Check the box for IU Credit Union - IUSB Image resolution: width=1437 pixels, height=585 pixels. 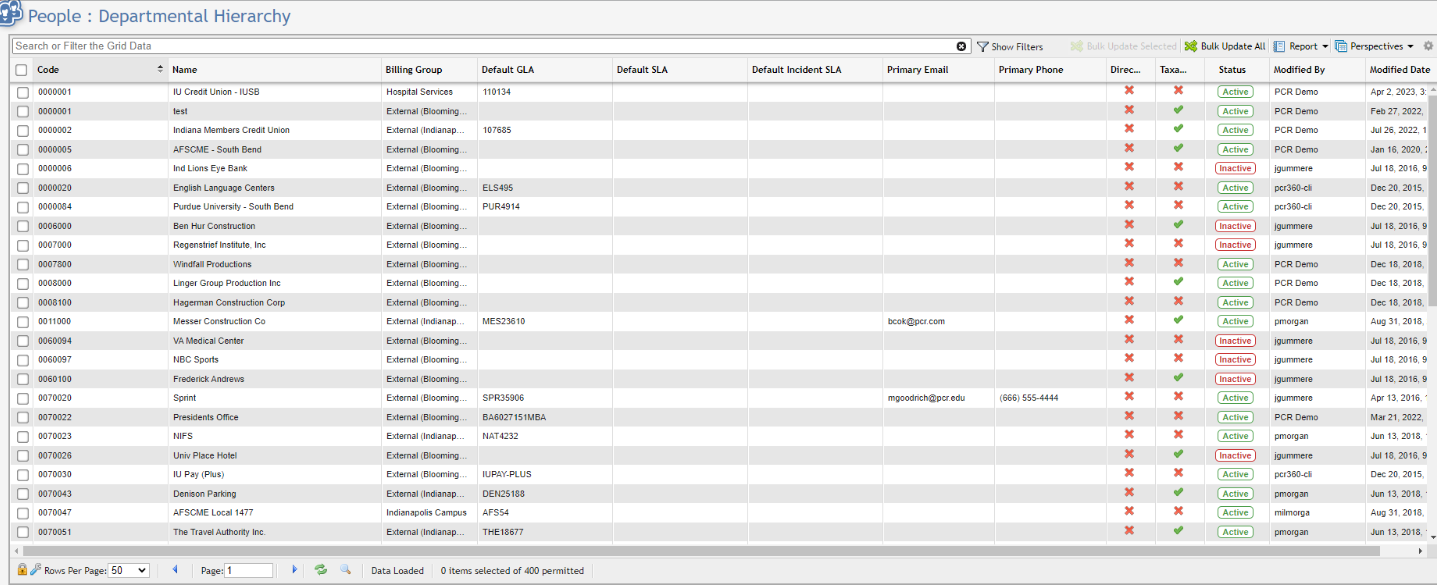pos(22,92)
